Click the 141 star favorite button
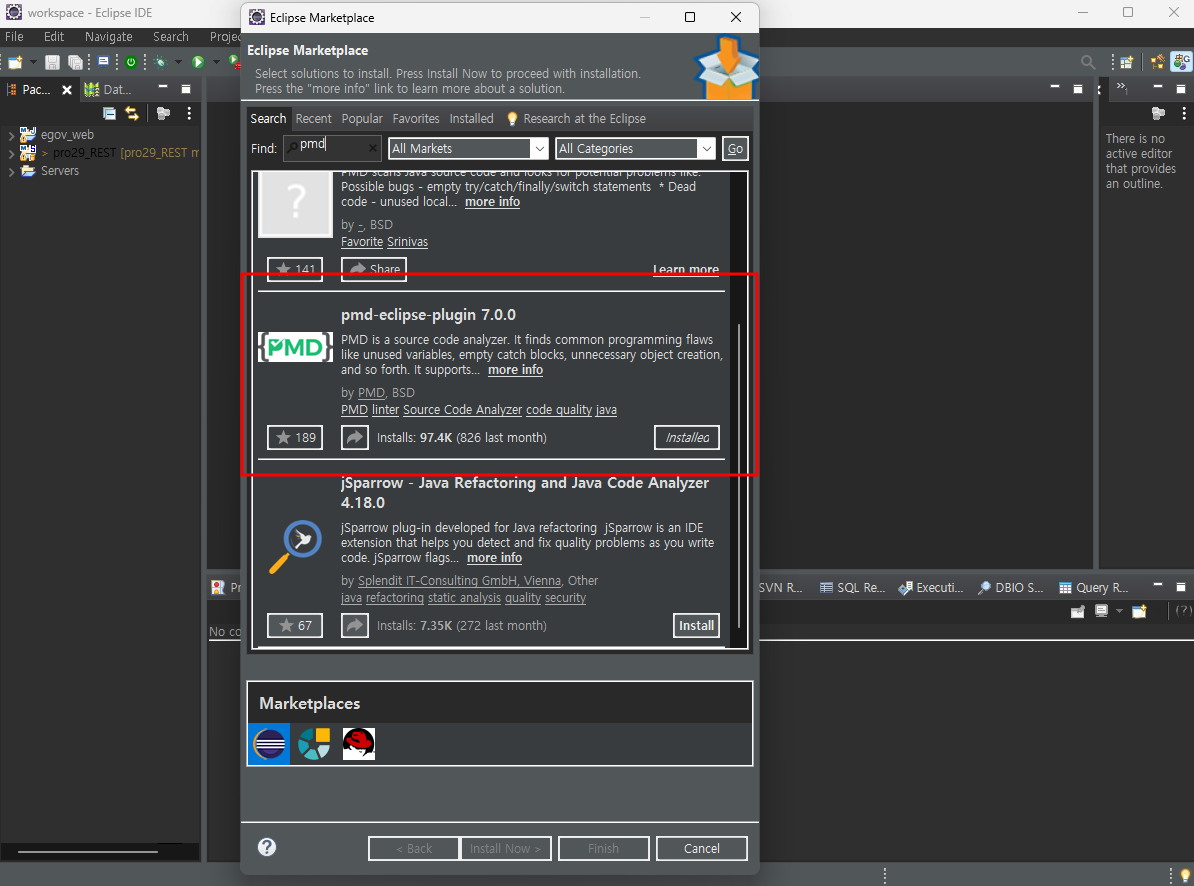The height and width of the screenshot is (886, 1194). coord(295,269)
